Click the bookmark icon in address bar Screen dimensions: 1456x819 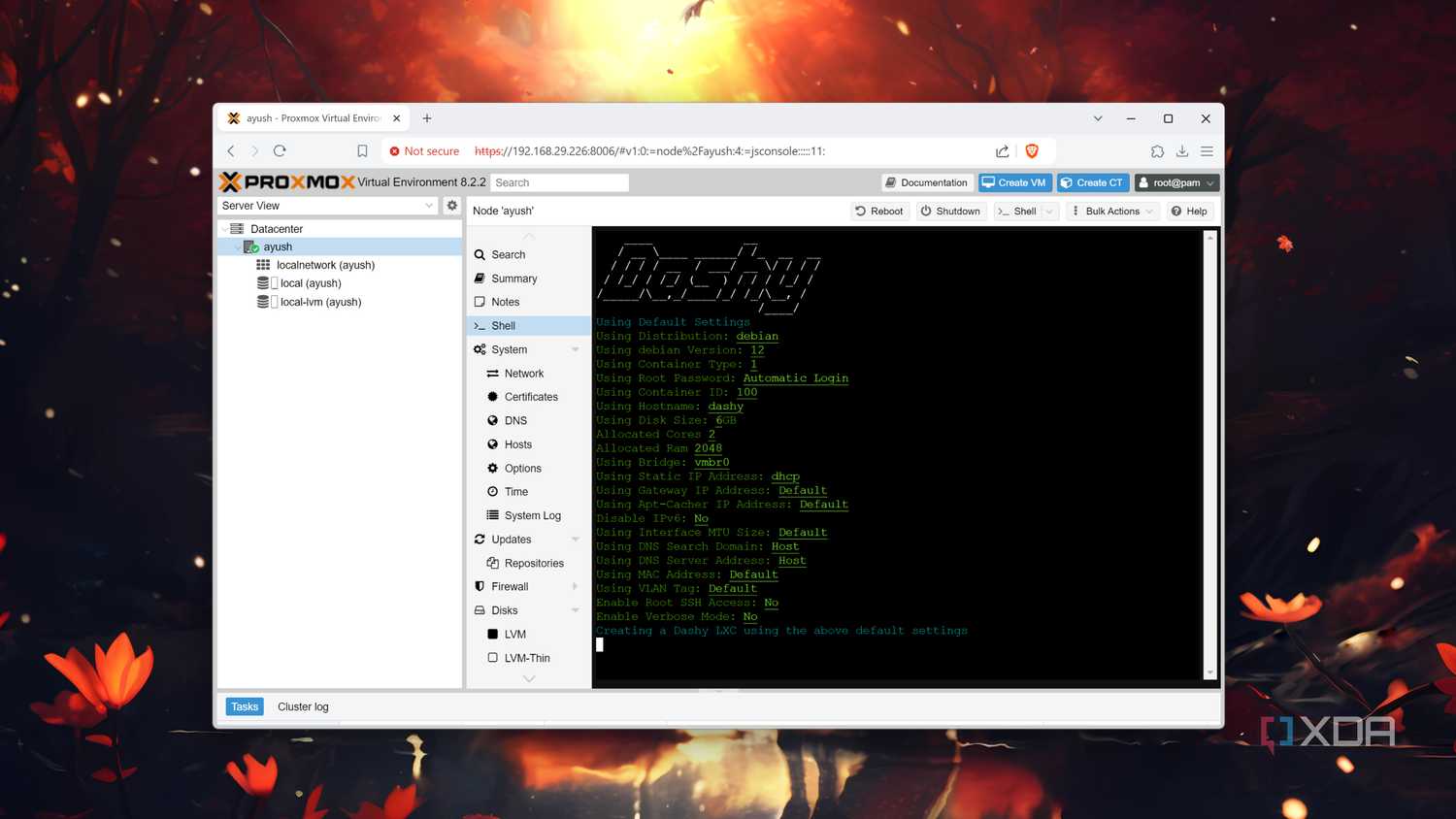[x=362, y=151]
